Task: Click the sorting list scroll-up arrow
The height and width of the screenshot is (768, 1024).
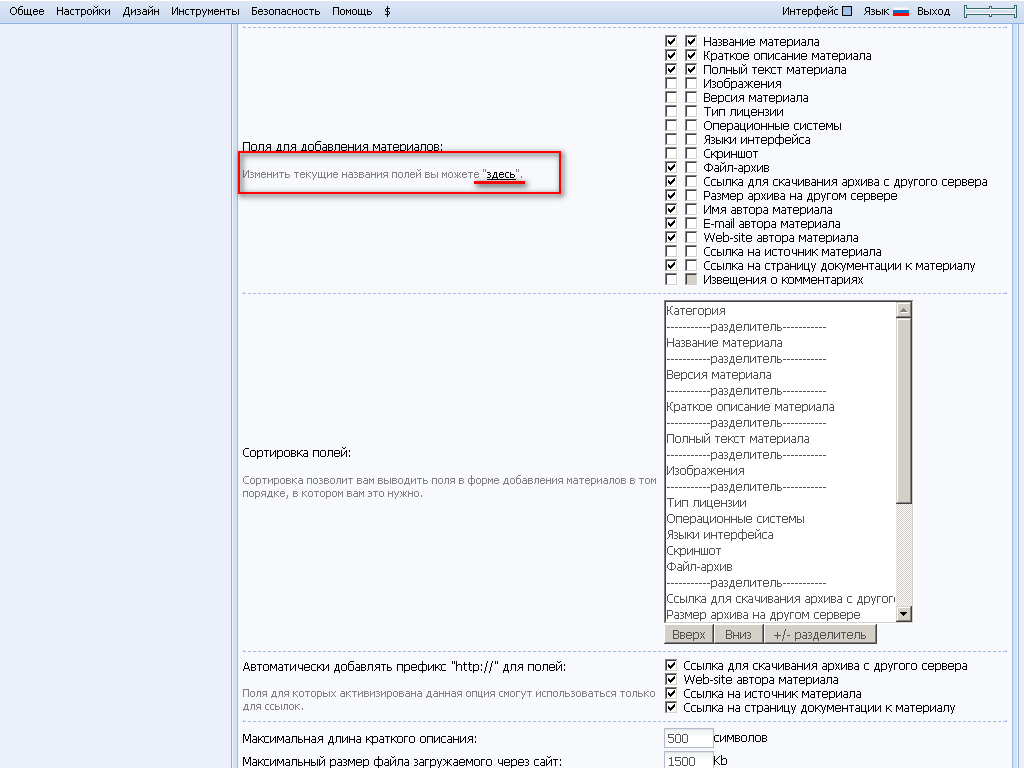Action: [904, 310]
